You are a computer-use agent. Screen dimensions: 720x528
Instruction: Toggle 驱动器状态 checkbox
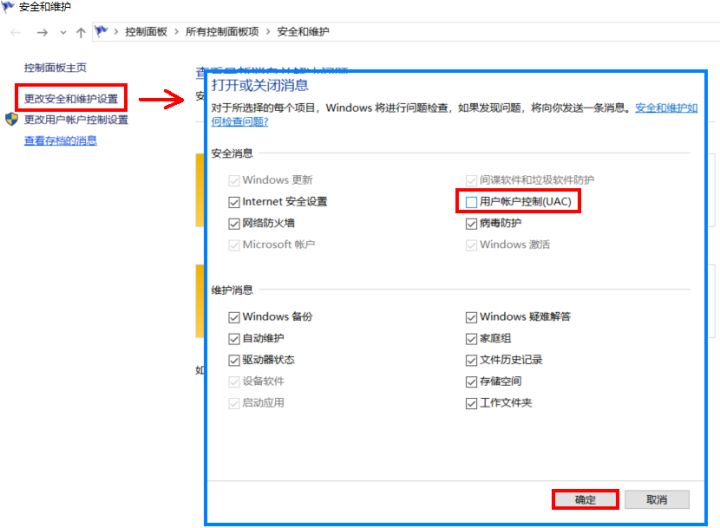(234, 360)
